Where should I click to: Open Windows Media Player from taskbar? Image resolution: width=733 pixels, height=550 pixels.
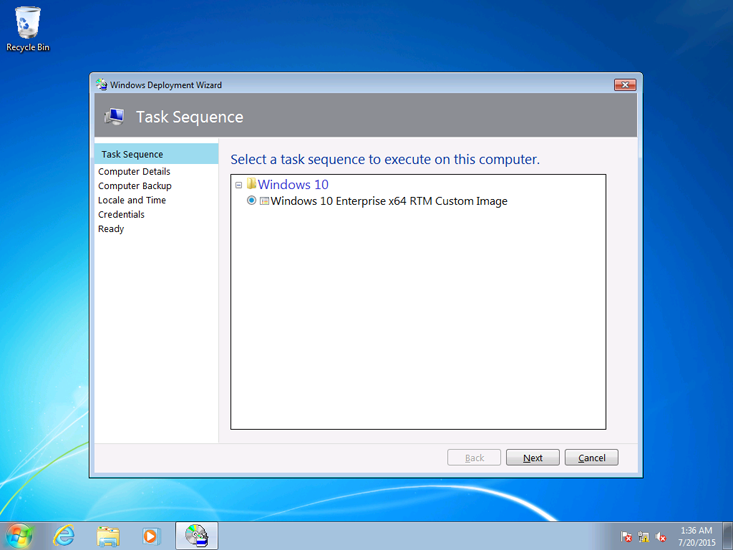150,535
